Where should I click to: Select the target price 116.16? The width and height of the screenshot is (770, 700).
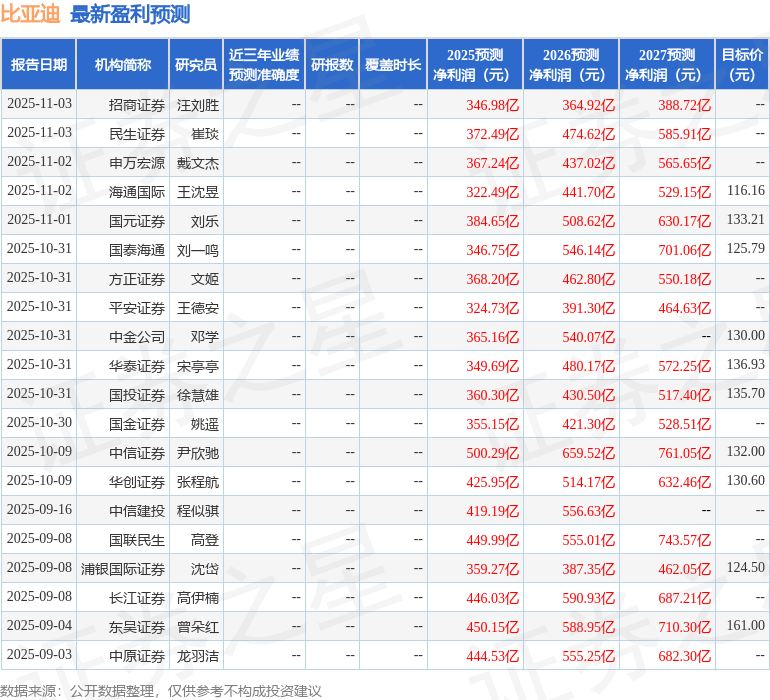(745, 190)
